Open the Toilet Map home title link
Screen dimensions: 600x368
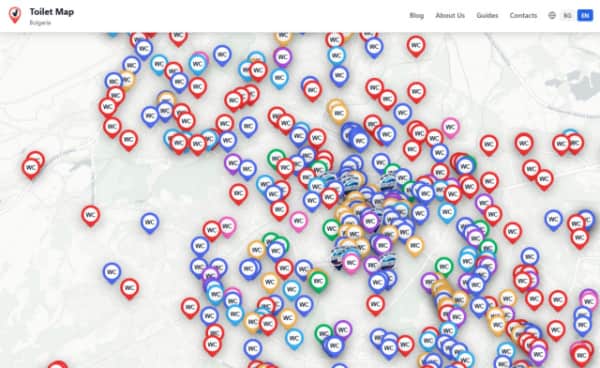tap(52, 12)
